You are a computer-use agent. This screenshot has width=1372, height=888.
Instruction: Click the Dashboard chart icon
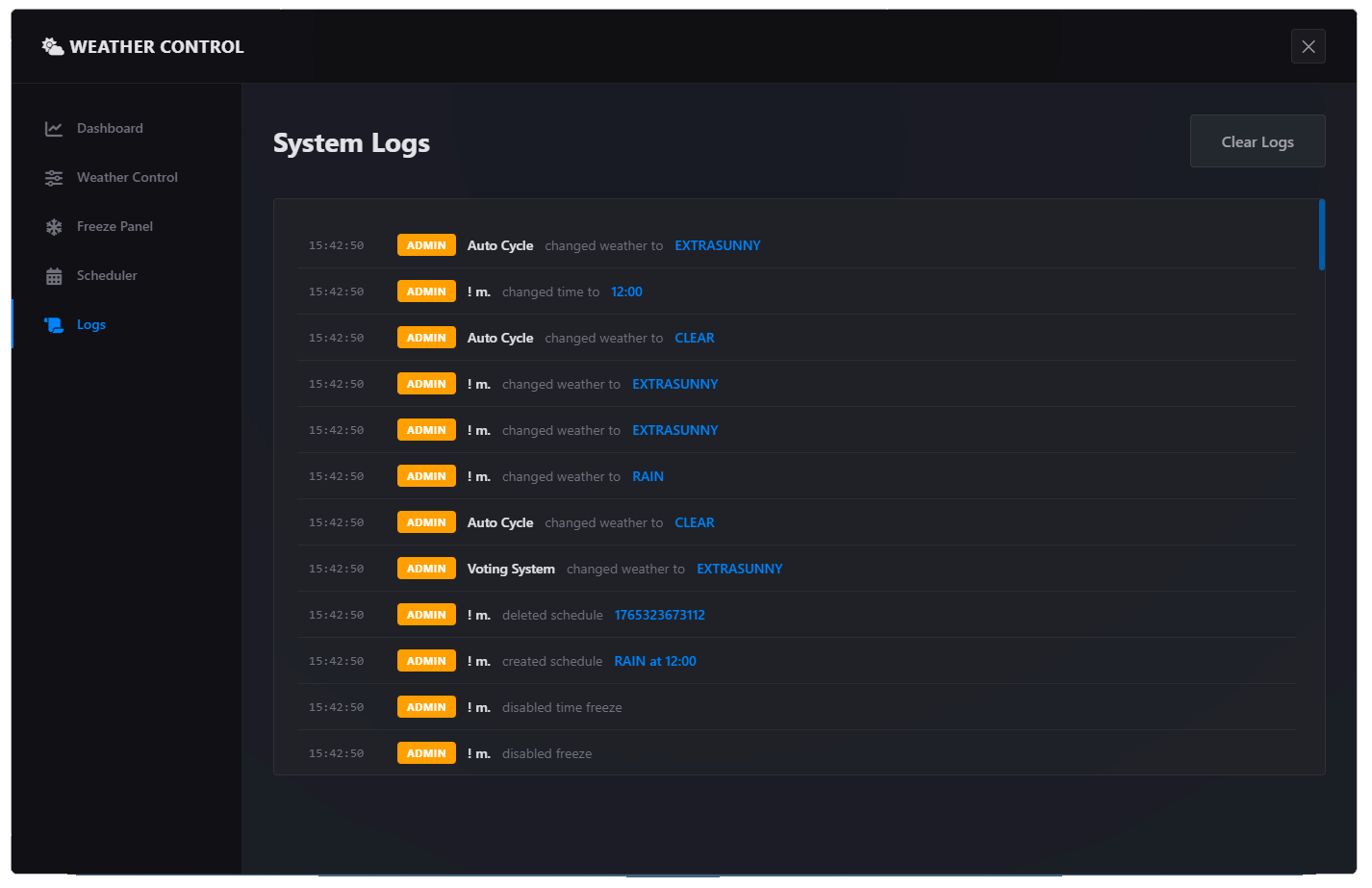[54, 129]
